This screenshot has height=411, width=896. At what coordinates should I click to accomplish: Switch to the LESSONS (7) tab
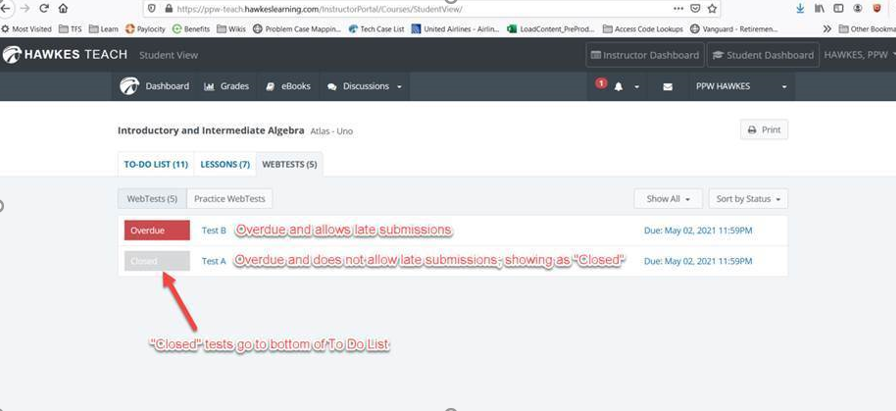click(x=225, y=165)
